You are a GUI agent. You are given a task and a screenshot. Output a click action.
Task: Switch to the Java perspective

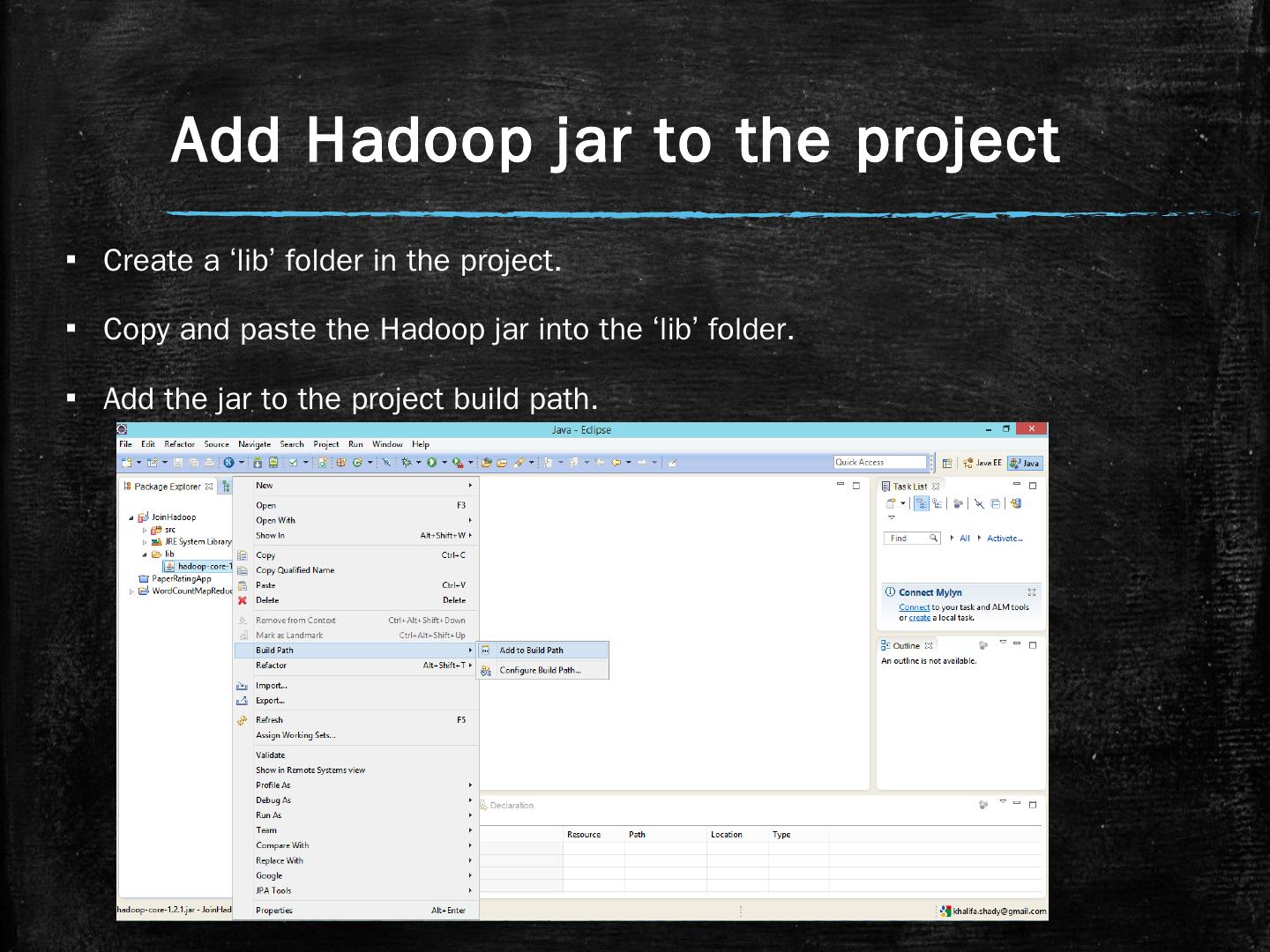(x=1025, y=463)
